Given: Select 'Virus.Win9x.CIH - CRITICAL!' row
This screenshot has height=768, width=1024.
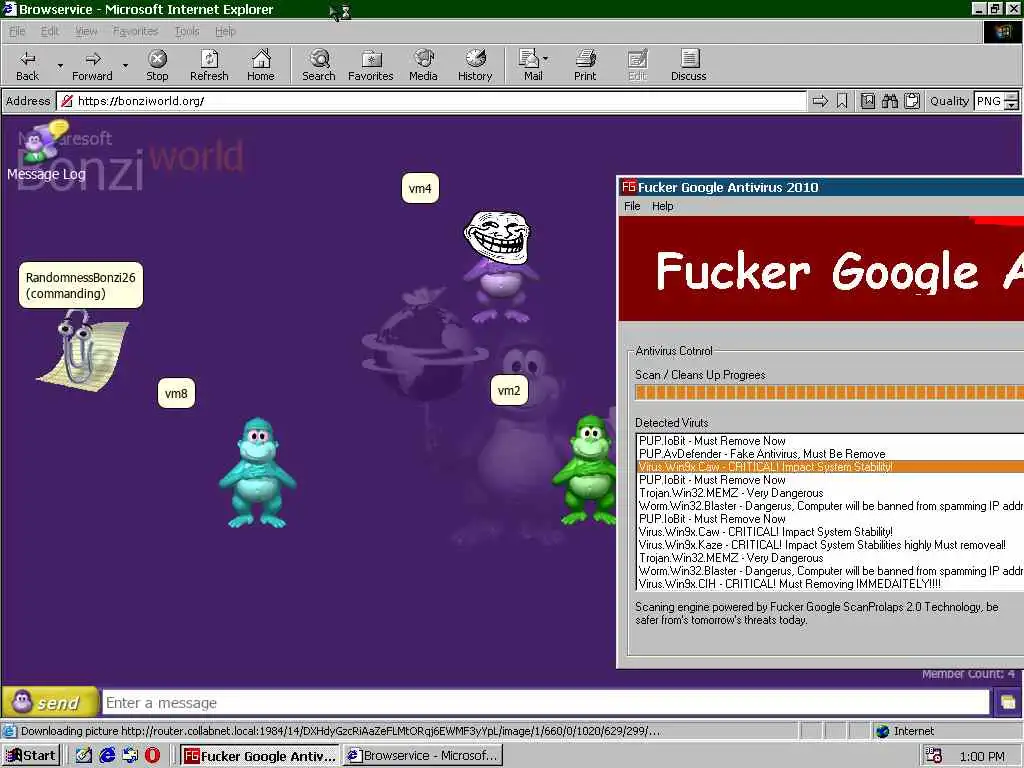Looking at the screenshot, I should (x=831, y=584).
